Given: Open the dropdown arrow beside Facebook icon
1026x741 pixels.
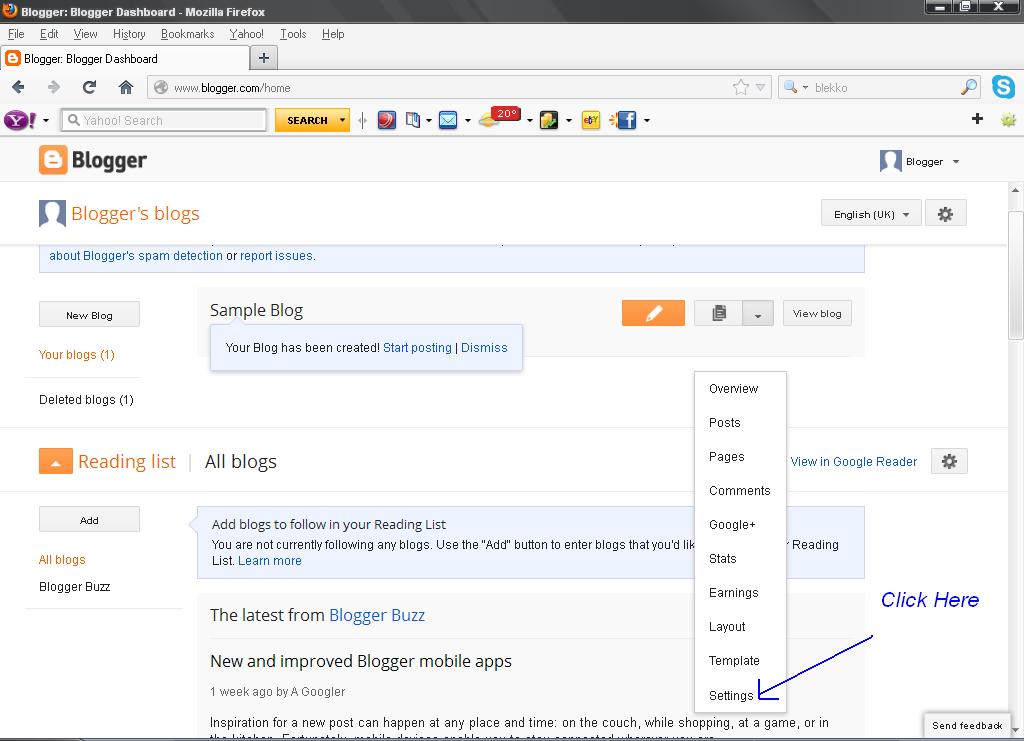Looking at the screenshot, I should tap(646, 120).
